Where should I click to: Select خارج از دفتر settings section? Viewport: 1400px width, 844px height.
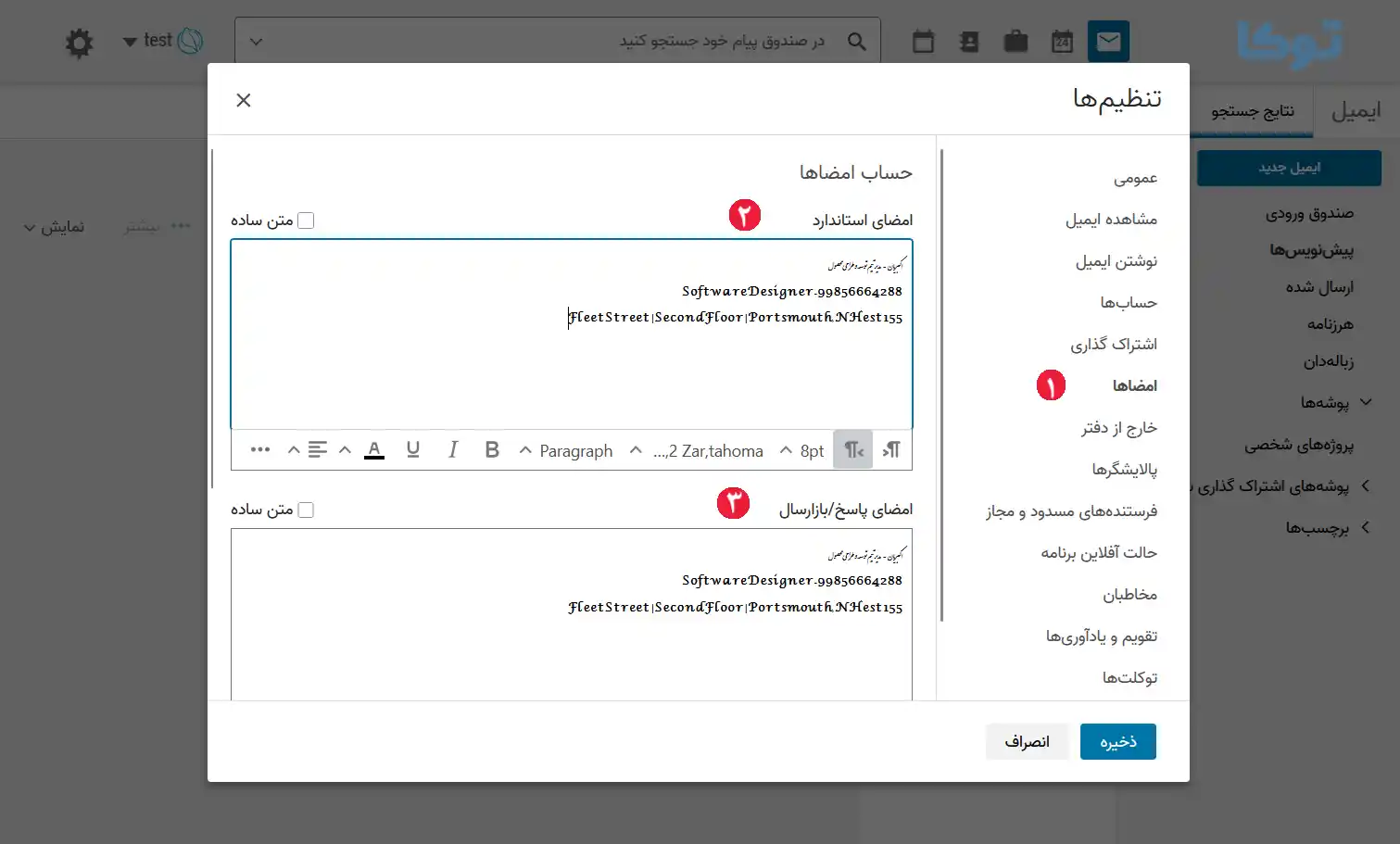[1118, 428]
